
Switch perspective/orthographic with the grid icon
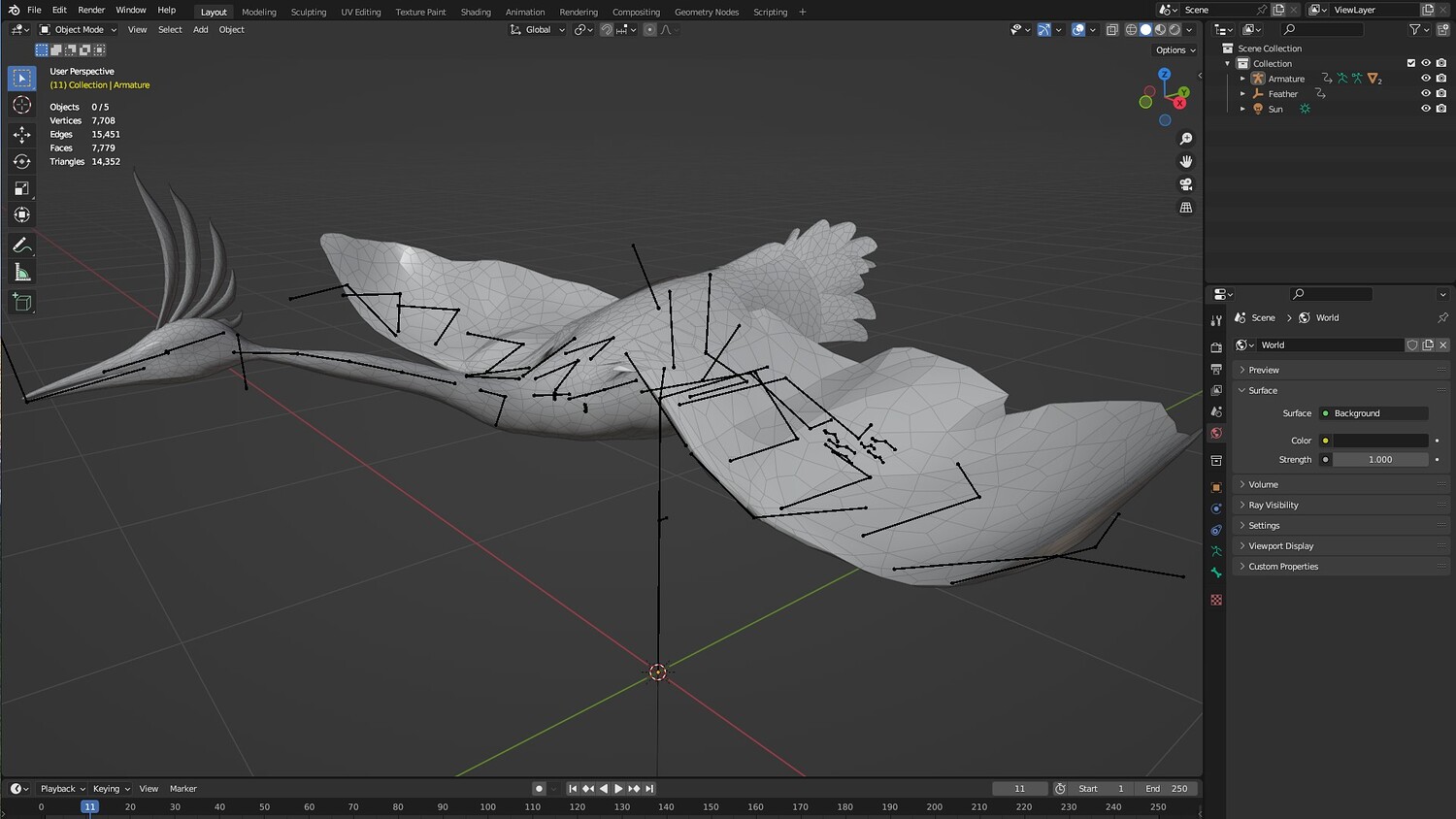[x=1186, y=208]
